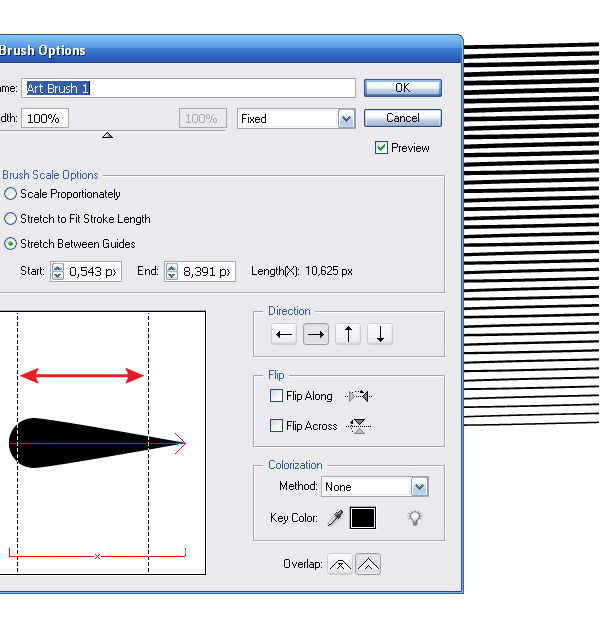The image size is (600, 617).
Task: Toggle the Preview checkbox
Action: (x=381, y=148)
